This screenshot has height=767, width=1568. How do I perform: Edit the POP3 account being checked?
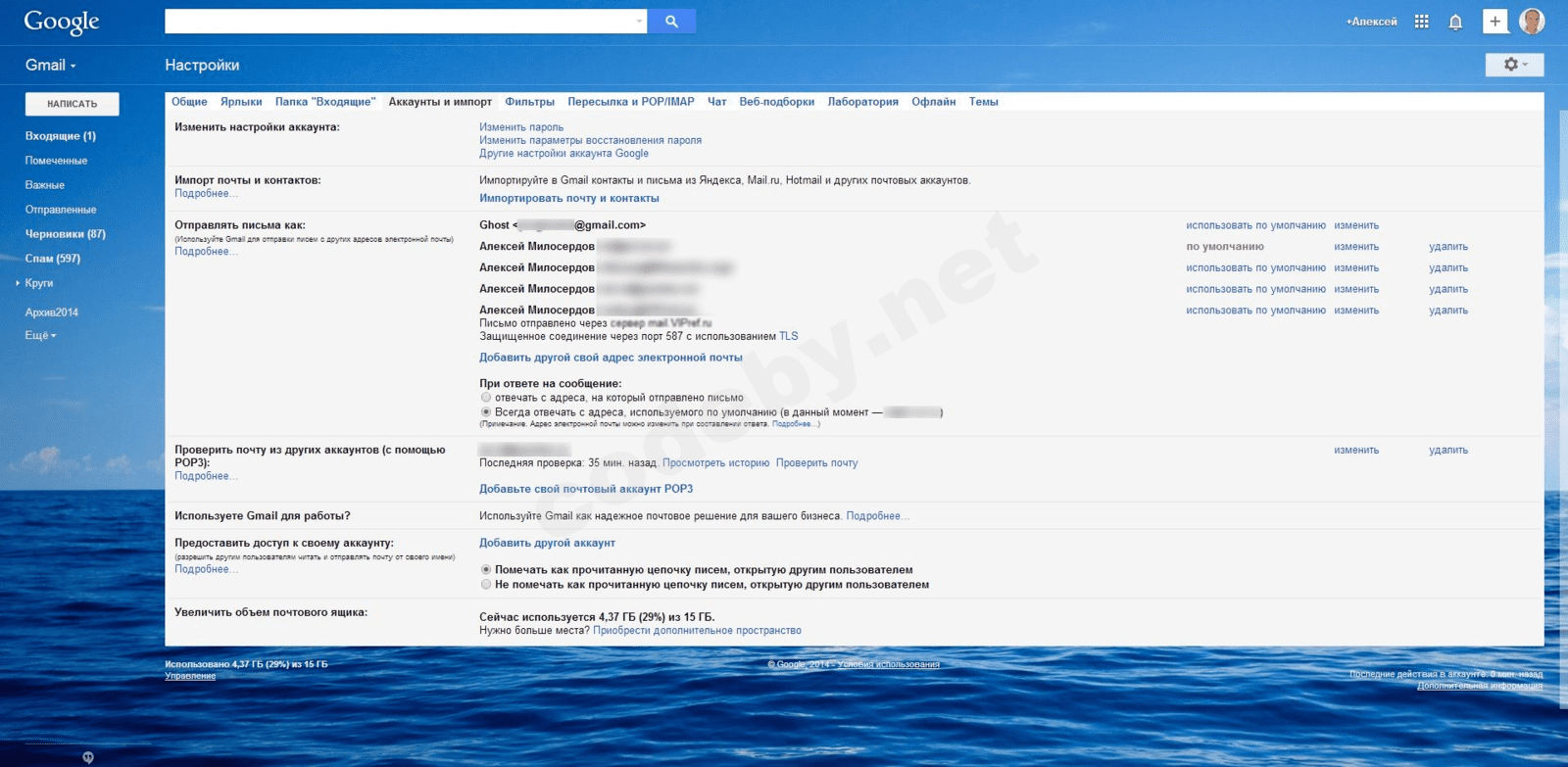point(1356,451)
